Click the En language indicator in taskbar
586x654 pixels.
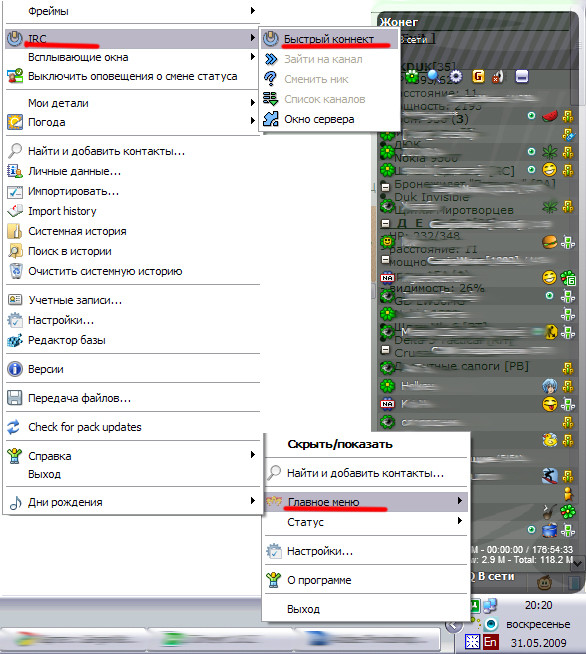[x=490, y=641]
